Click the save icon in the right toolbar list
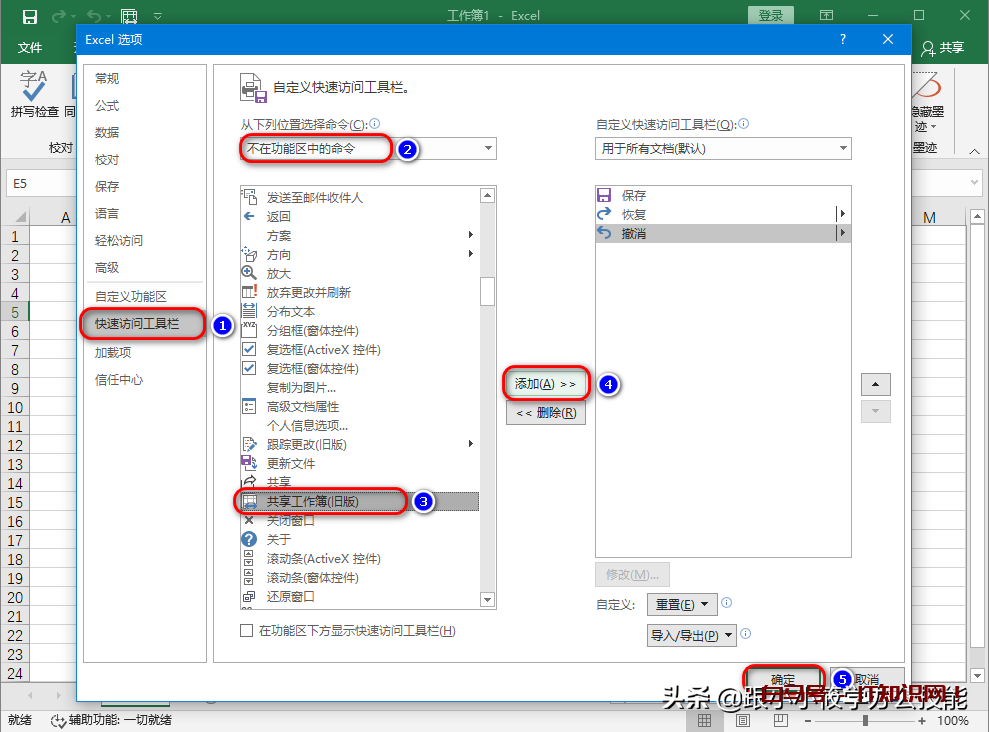The height and width of the screenshot is (732, 989). (604, 195)
